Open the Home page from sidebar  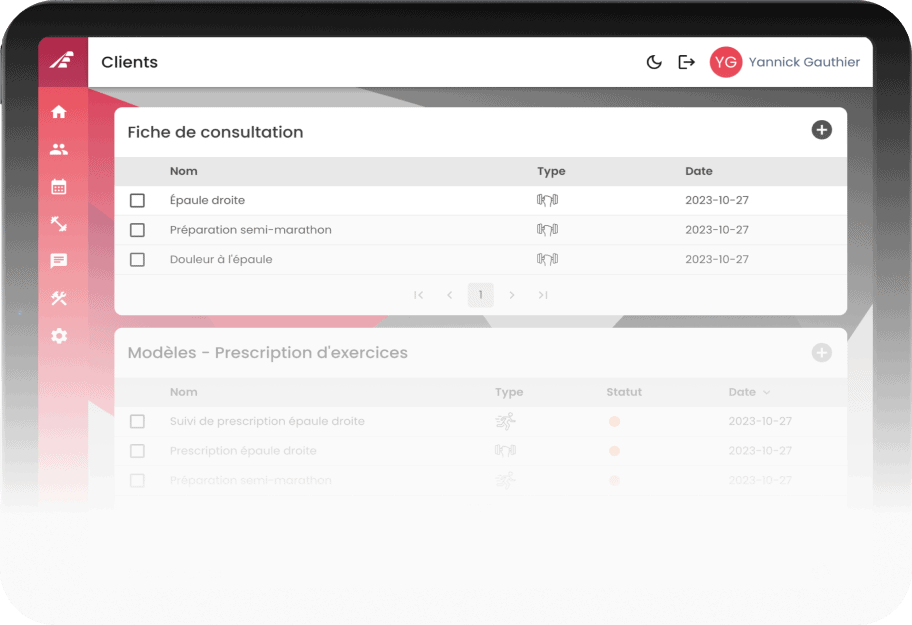pyautogui.click(x=59, y=112)
